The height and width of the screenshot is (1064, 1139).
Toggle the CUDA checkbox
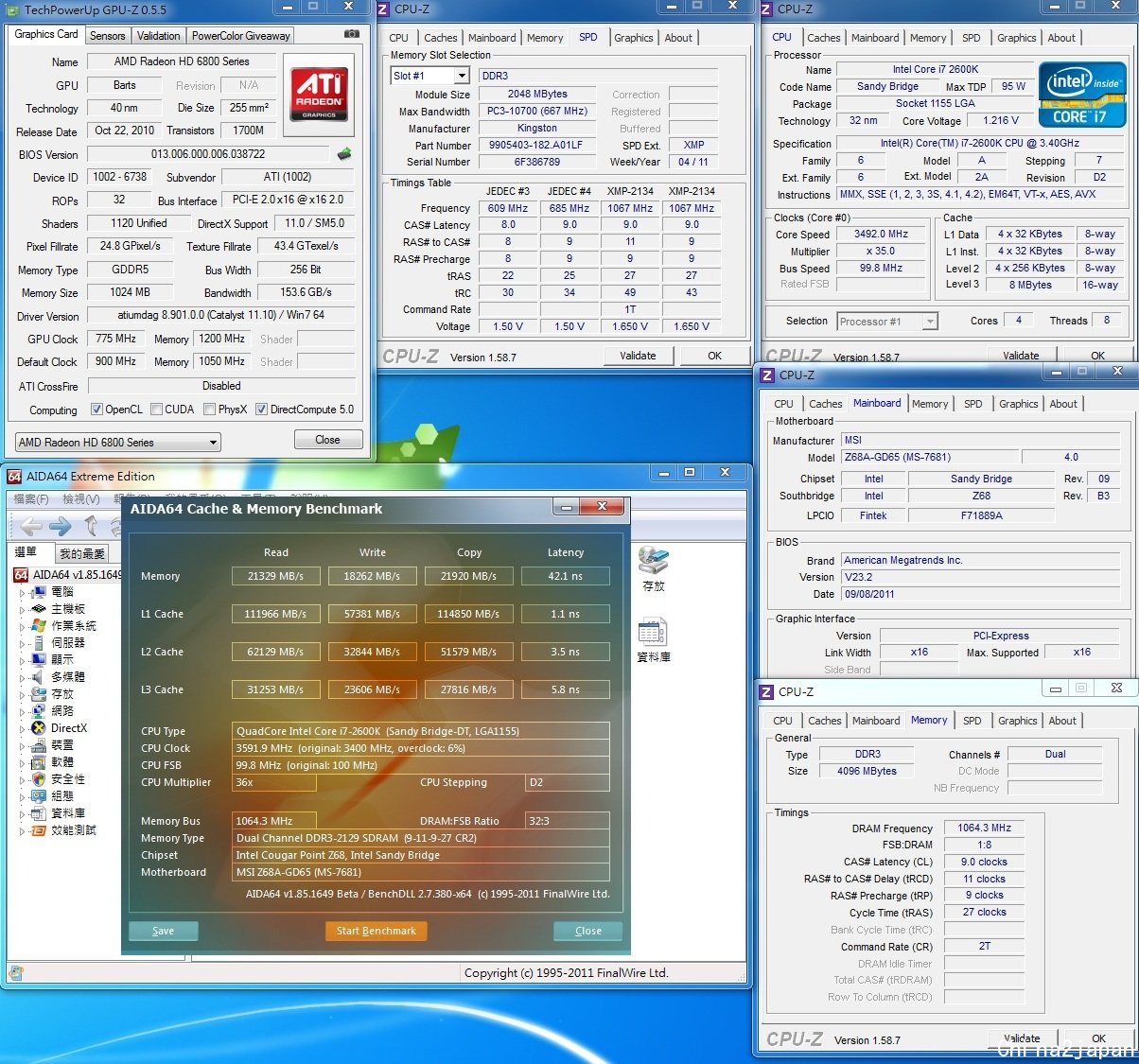pyautogui.click(x=156, y=410)
